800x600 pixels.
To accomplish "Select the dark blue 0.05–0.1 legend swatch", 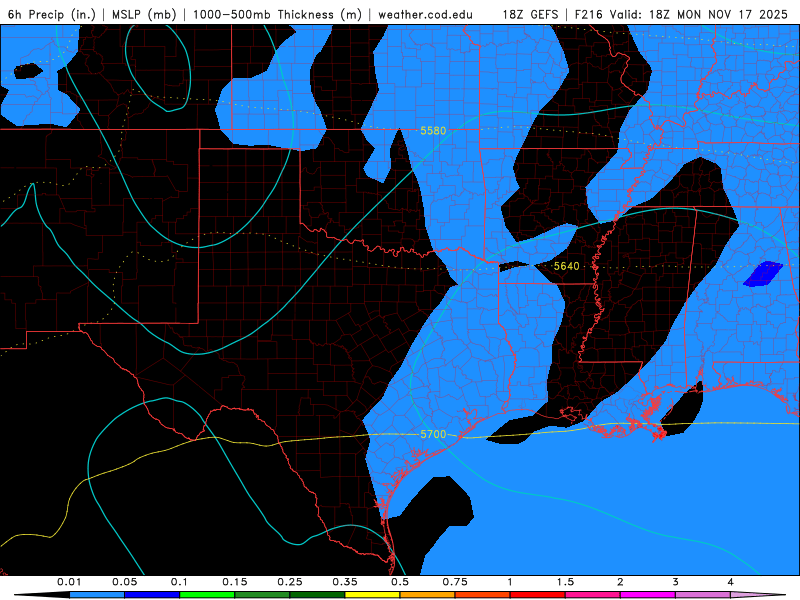I will click(x=152, y=595).
